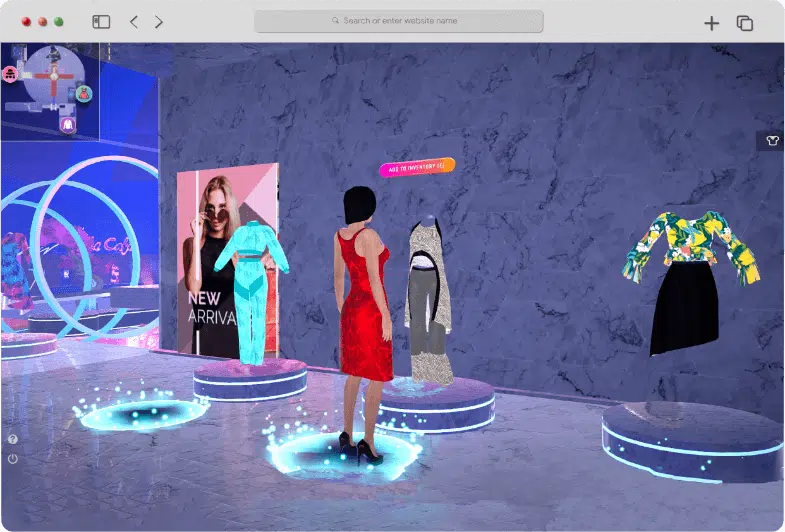Click the Add to Inventory button

click(416, 168)
